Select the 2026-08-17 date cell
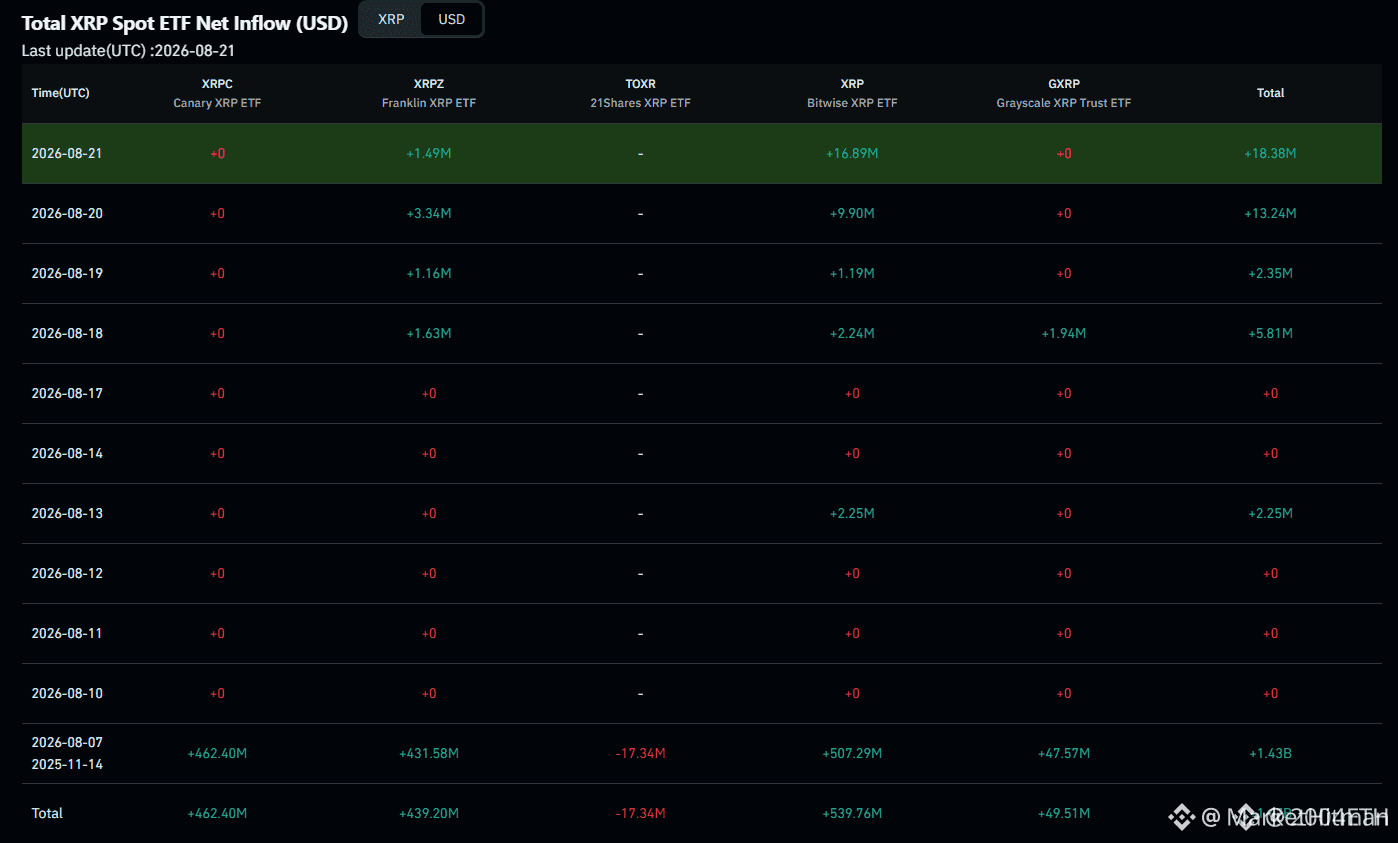Screen dimensions: 1398x843 point(67,393)
